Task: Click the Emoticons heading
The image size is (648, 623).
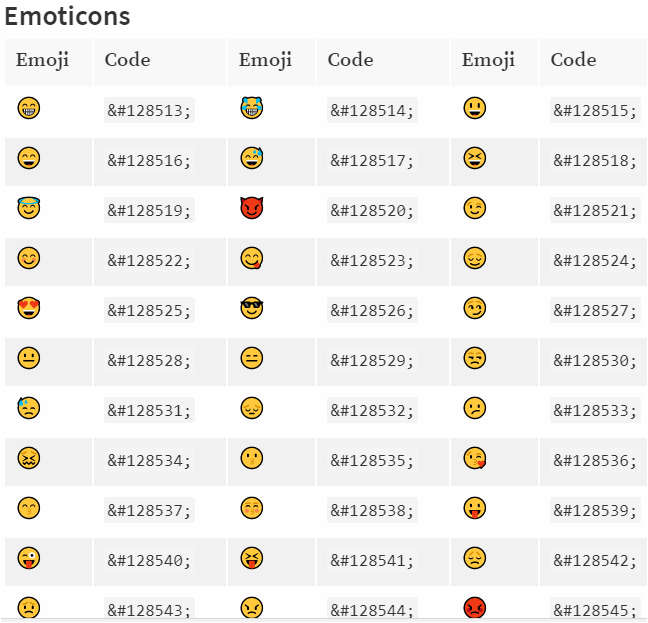Action: 68,17
